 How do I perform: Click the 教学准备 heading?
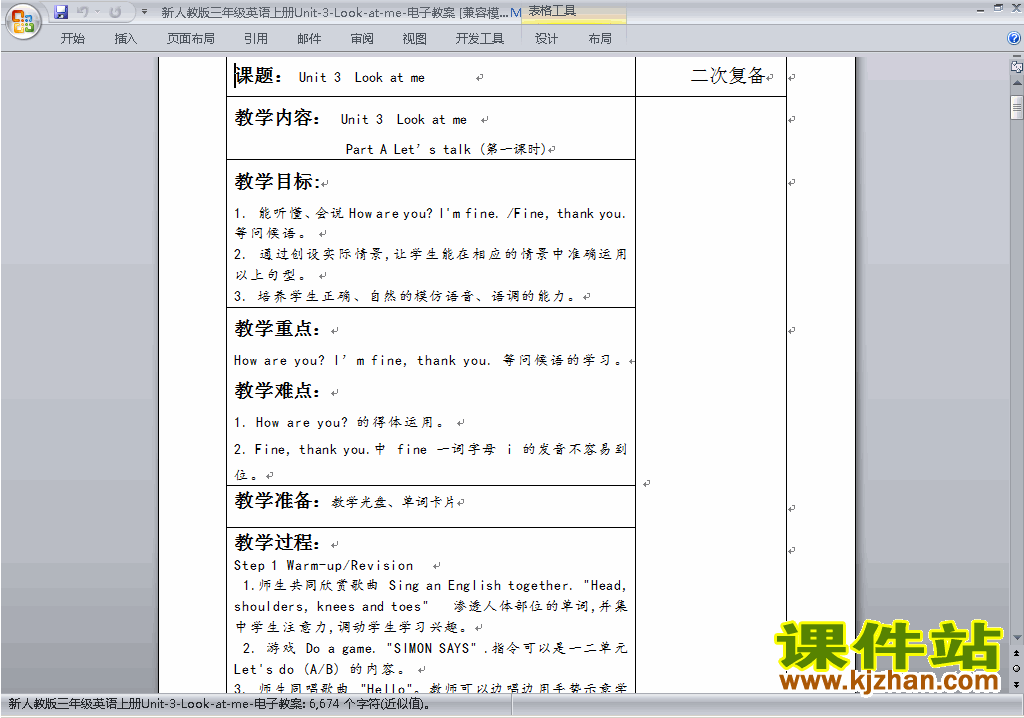[278, 500]
